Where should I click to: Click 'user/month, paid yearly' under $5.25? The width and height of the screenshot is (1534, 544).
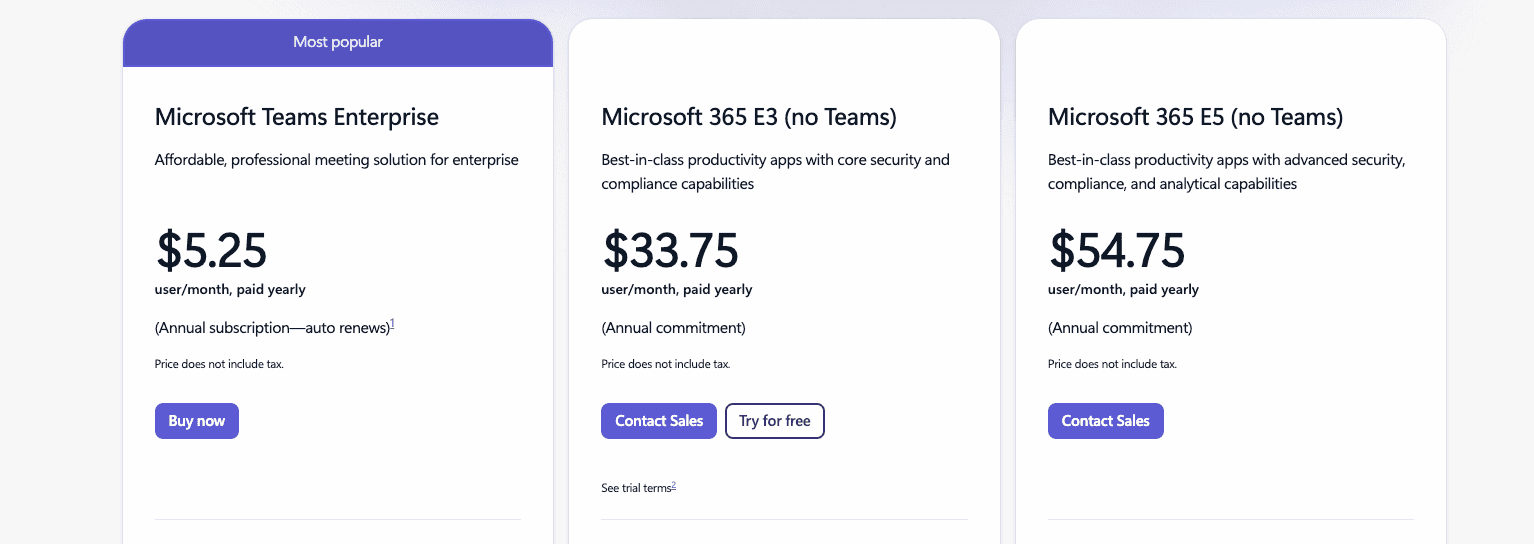230,290
